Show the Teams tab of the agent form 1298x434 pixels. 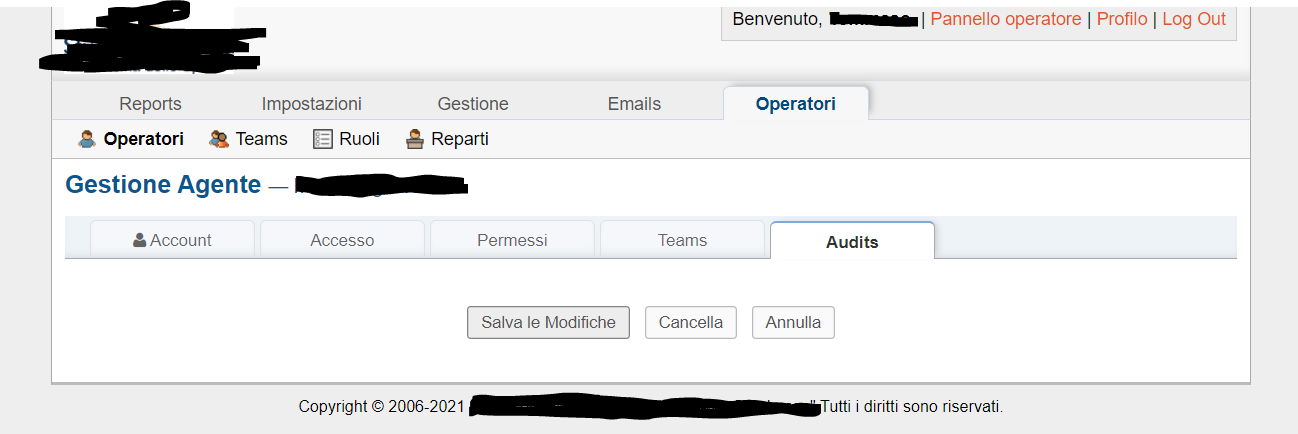(682, 240)
